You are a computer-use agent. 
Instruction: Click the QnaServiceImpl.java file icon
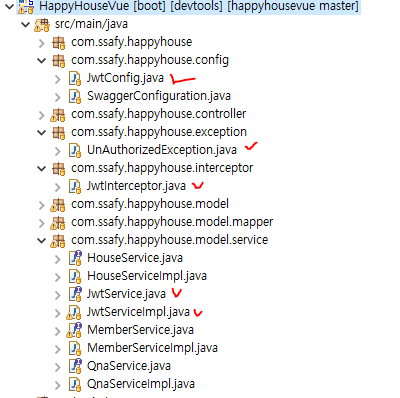[x=75, y=385]
